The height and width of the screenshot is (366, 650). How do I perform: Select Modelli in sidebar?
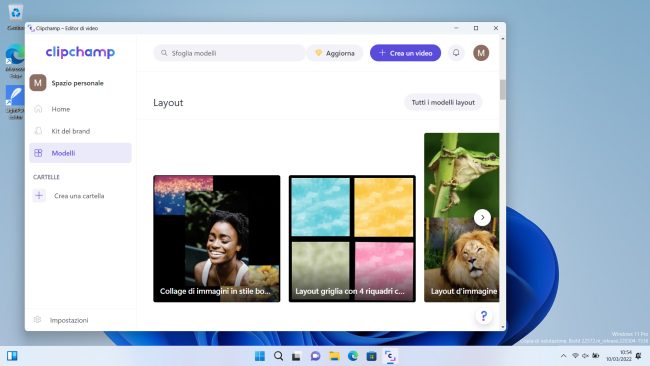pos(80,153)
